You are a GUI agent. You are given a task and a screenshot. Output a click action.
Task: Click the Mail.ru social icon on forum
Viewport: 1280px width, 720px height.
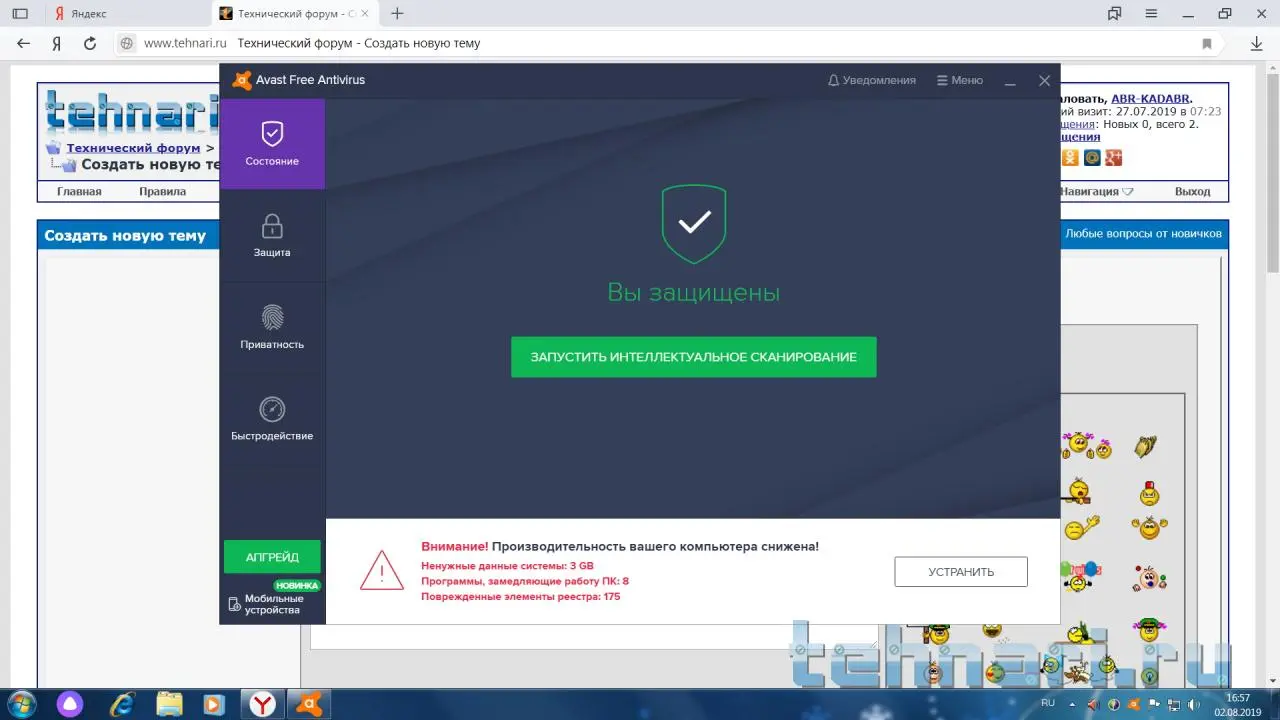[1092, 158]
